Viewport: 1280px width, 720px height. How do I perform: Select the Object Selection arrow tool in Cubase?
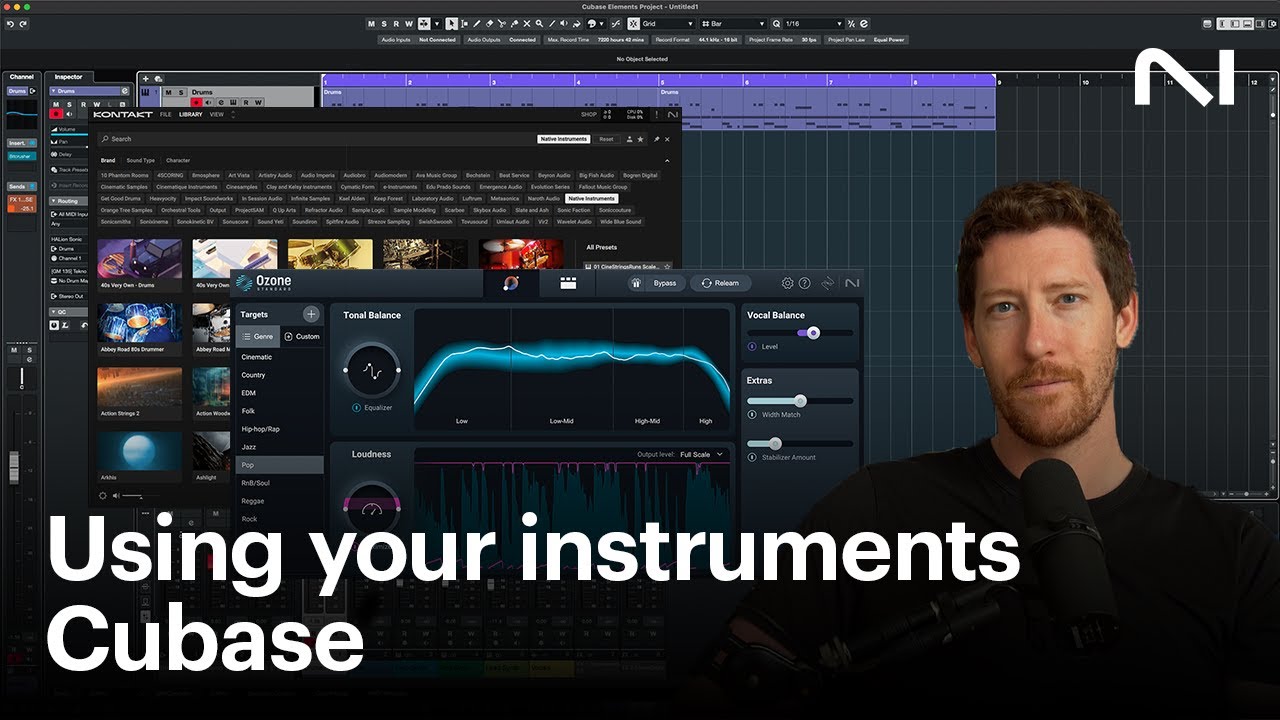pyautogui.click(x=451, y=23)
